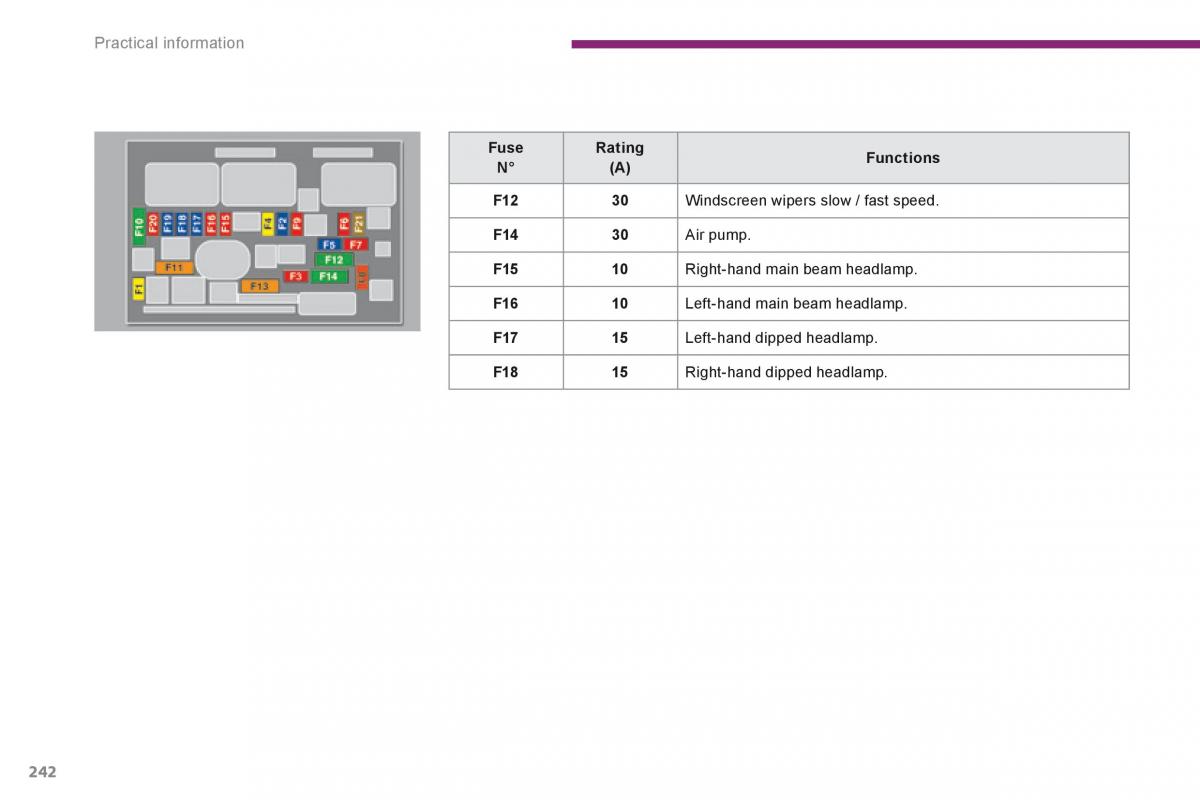Click red fuse F15 in the fusebox diagram

click(225, 224)
